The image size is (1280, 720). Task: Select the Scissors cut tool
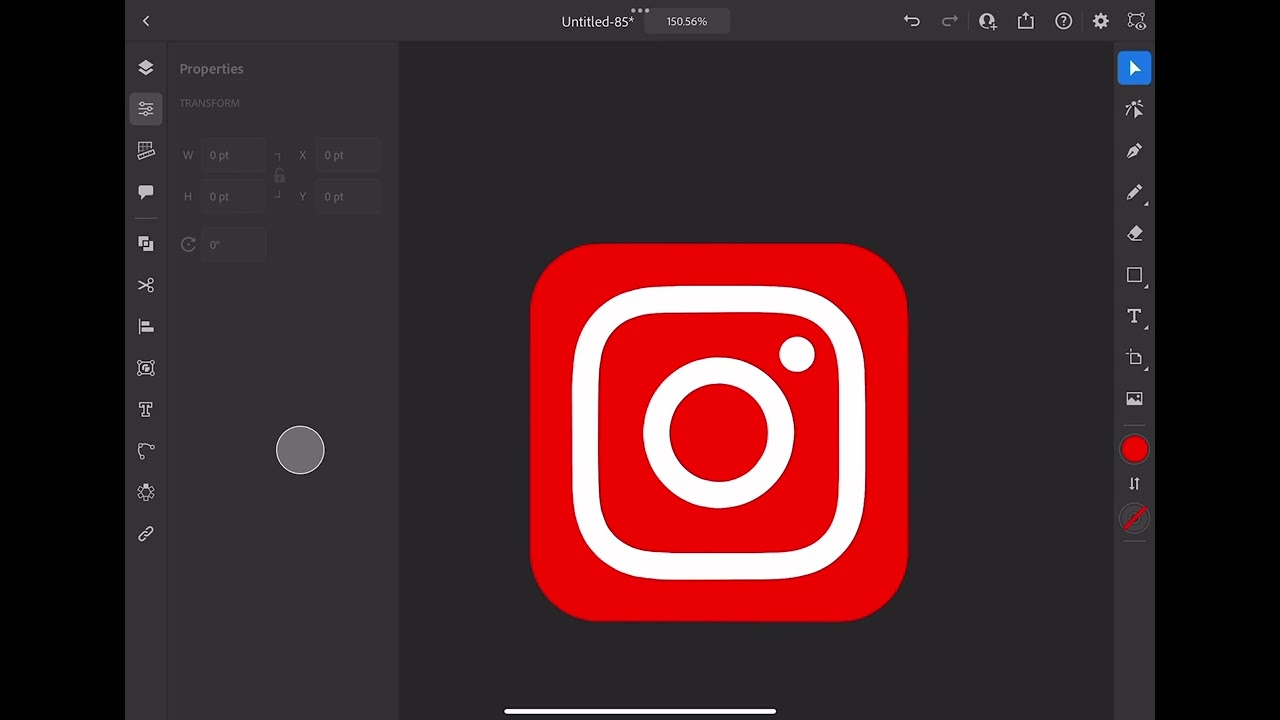(x=146, y=285)
